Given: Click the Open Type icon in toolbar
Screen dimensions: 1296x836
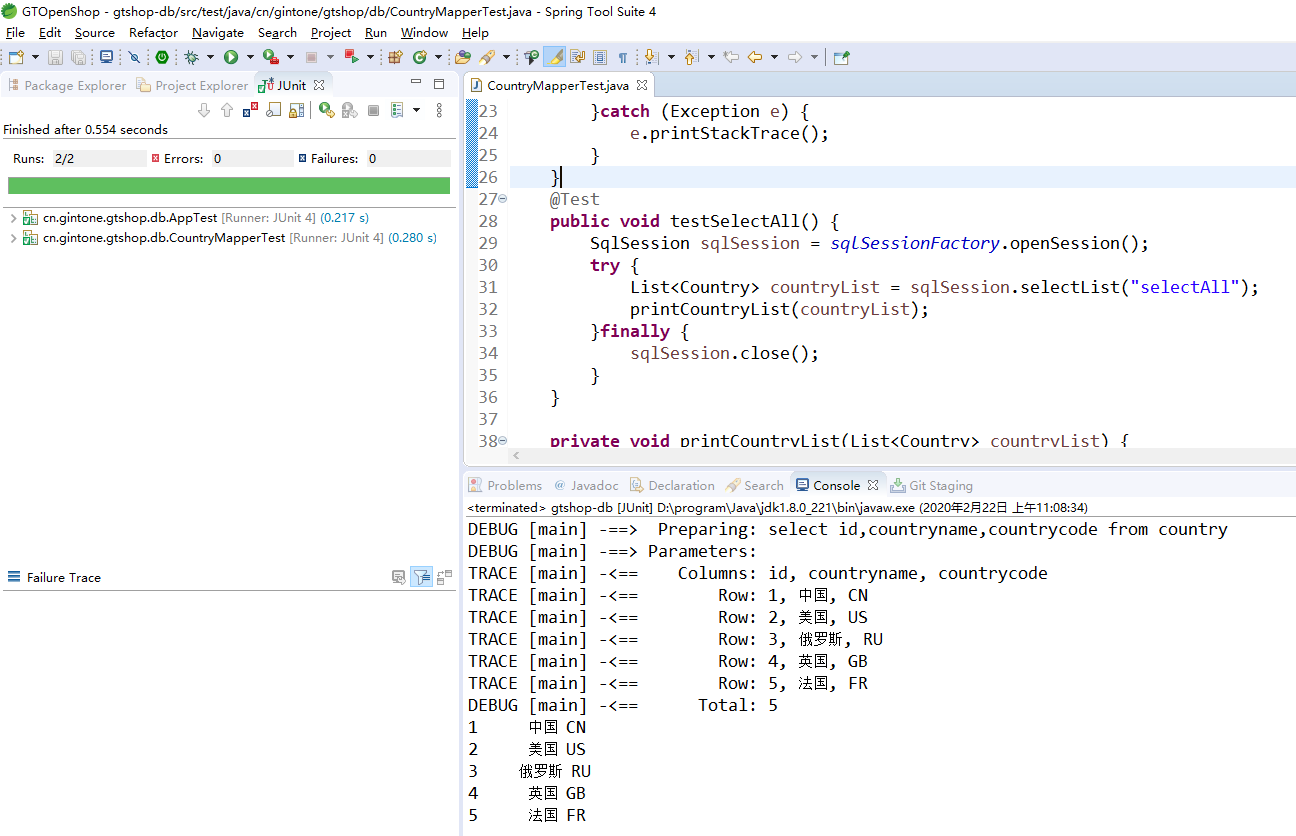Looking at the screenshot, I should (463, 58).
